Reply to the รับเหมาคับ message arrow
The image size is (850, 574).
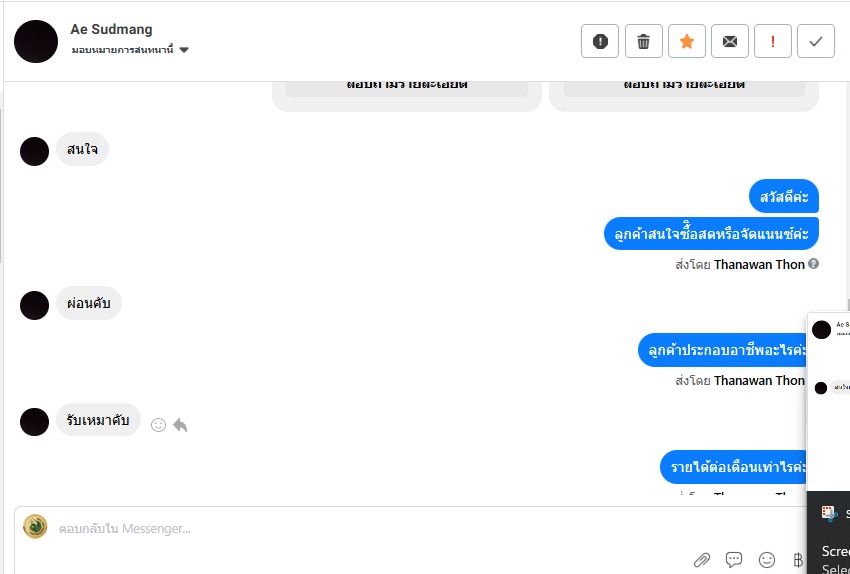(181, 425)
